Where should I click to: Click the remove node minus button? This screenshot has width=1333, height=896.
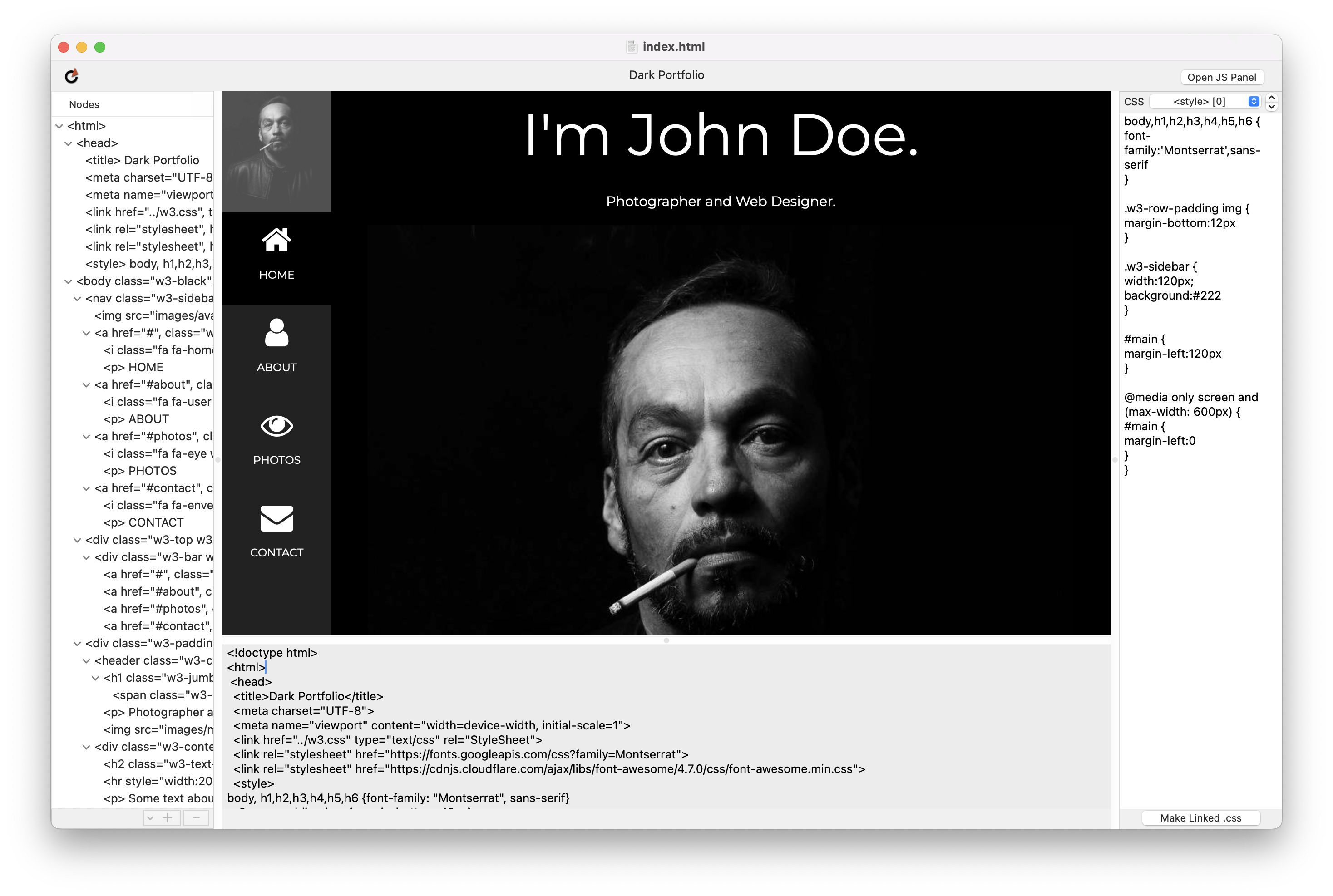(x=196, y=818)
